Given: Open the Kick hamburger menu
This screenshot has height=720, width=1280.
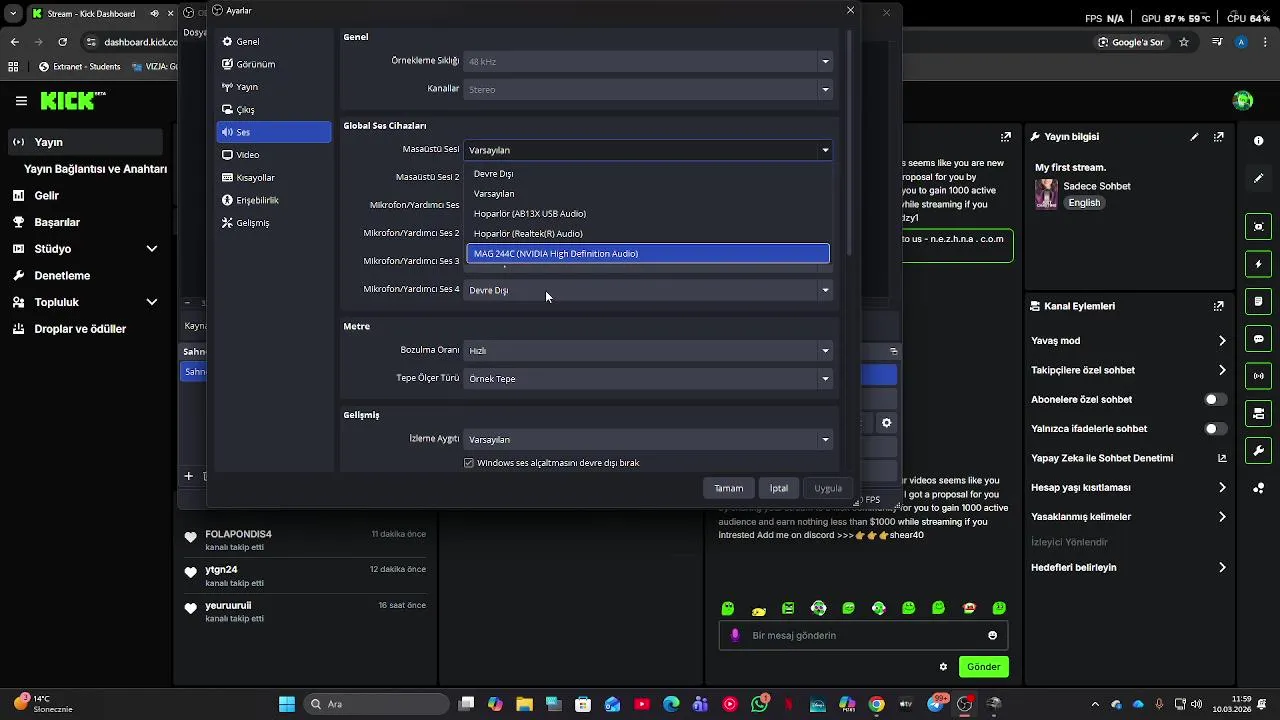Looking at the screenshot, I should [21, 101].
